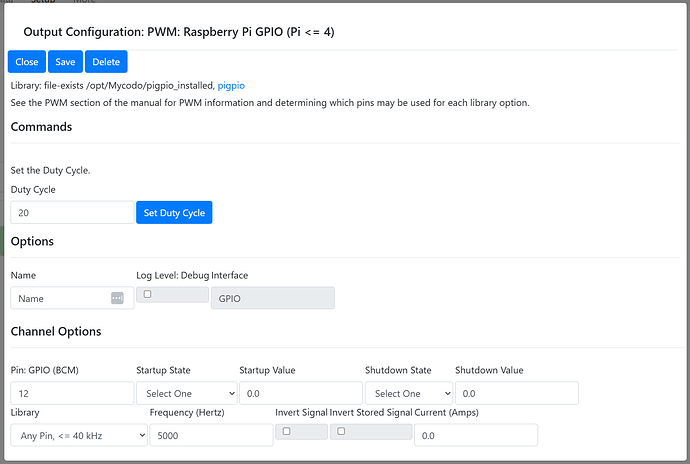
Task: Toggle the Log Level: Debug checkbox
Action: click(148, 295)
